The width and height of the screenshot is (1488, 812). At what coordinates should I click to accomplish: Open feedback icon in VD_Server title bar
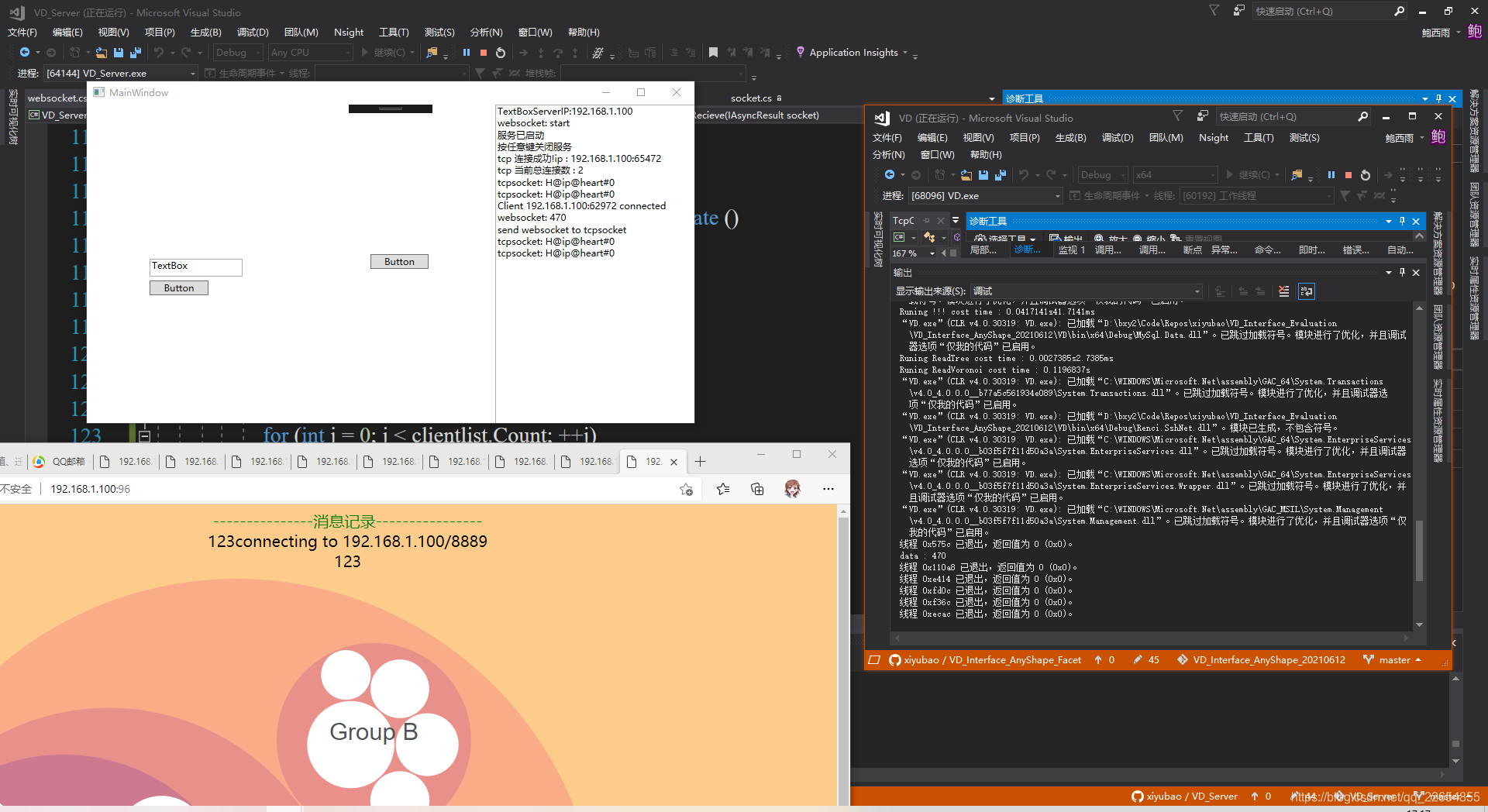coord(1238,11)
